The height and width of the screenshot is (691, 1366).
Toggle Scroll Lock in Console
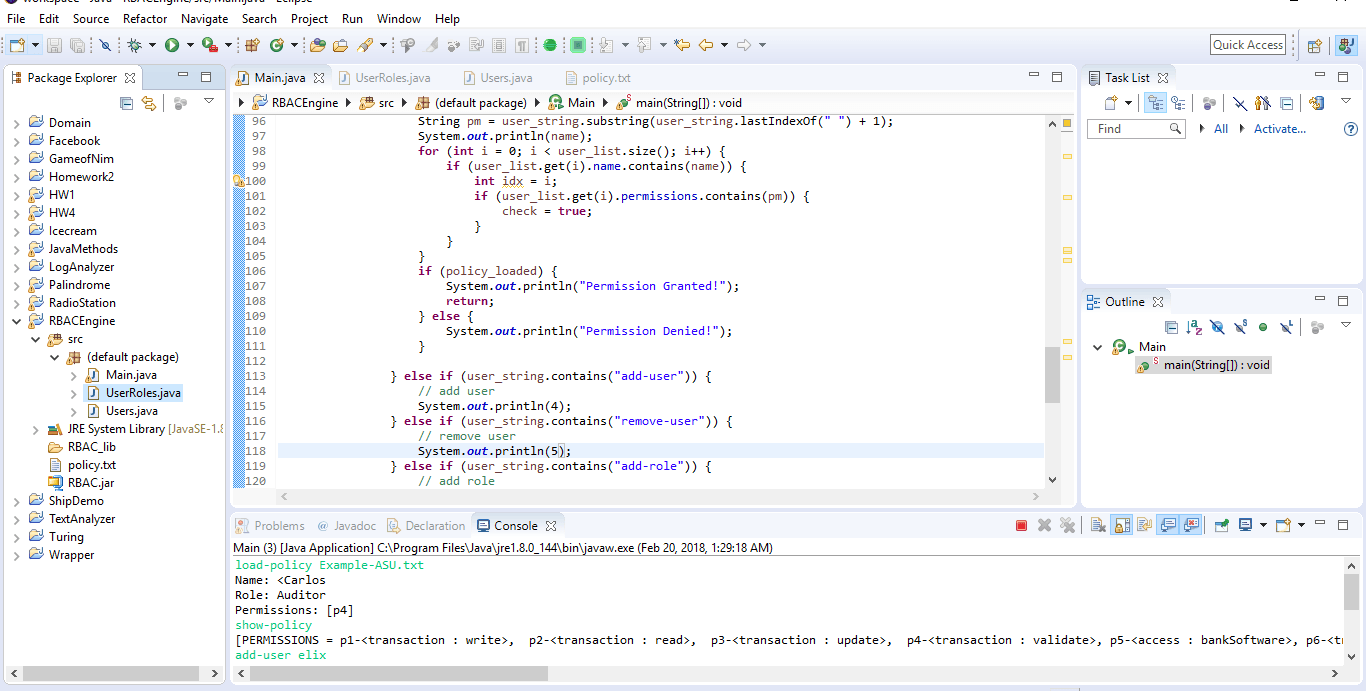click(x=1121, y=525)
